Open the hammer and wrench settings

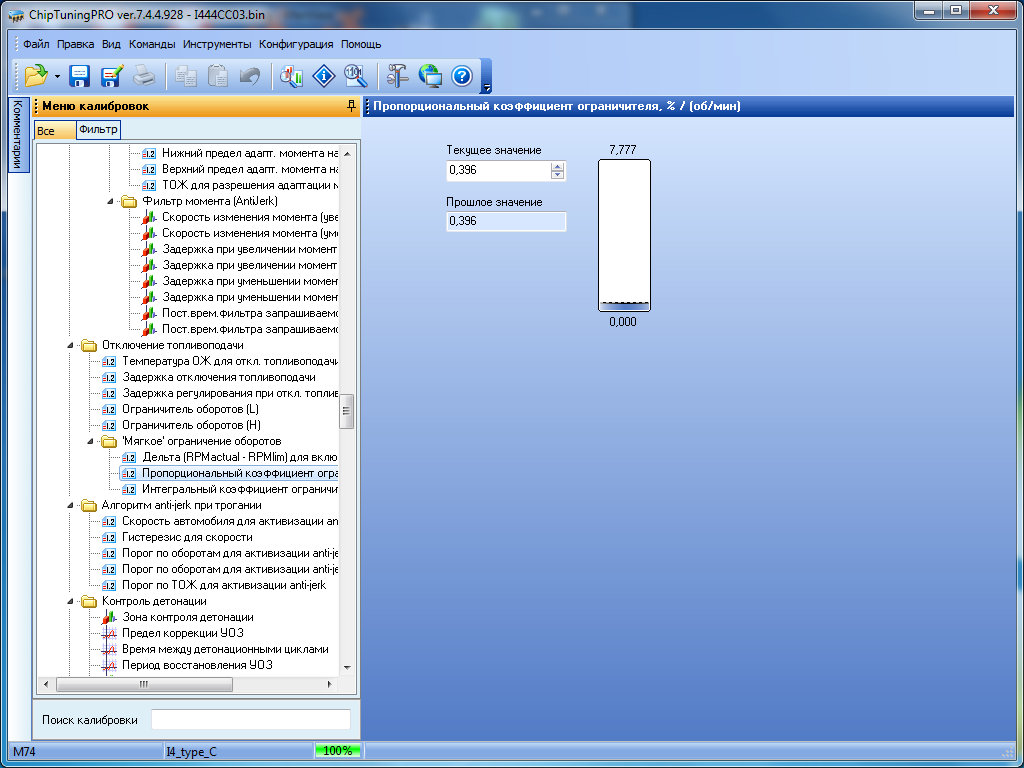click(x=398, y=75)
